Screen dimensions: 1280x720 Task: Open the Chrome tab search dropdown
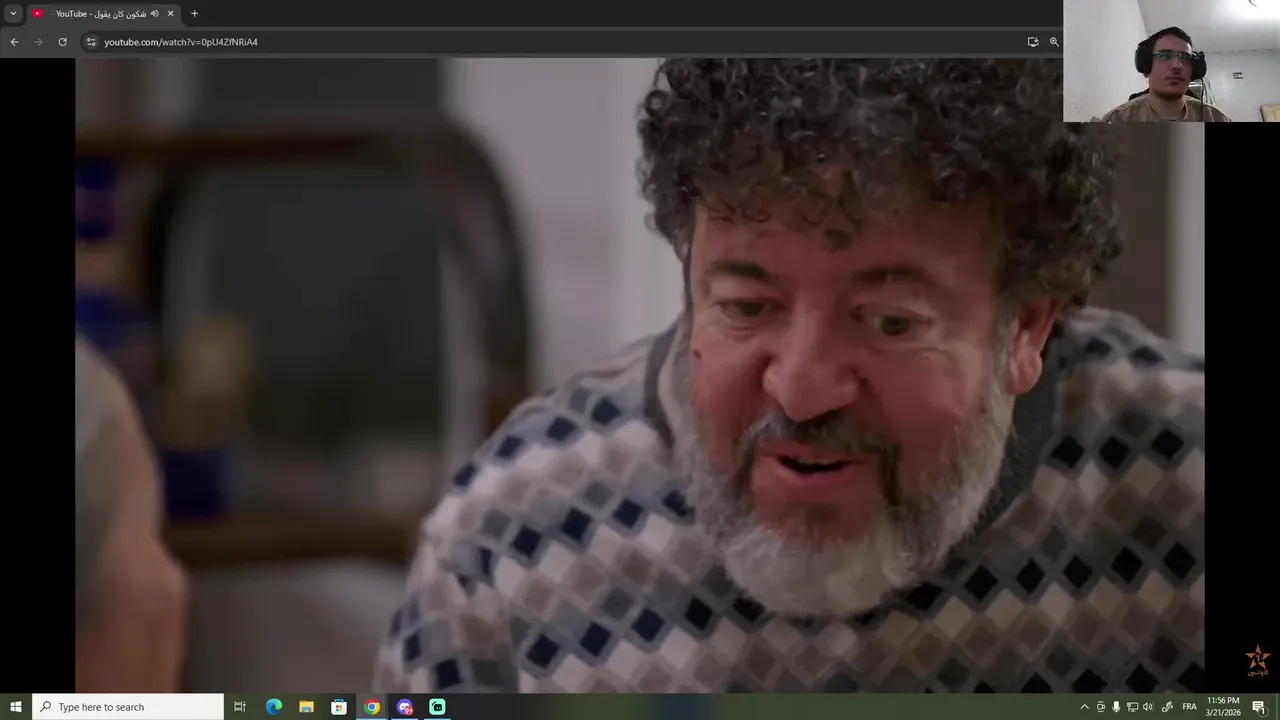tap(13, 14)
